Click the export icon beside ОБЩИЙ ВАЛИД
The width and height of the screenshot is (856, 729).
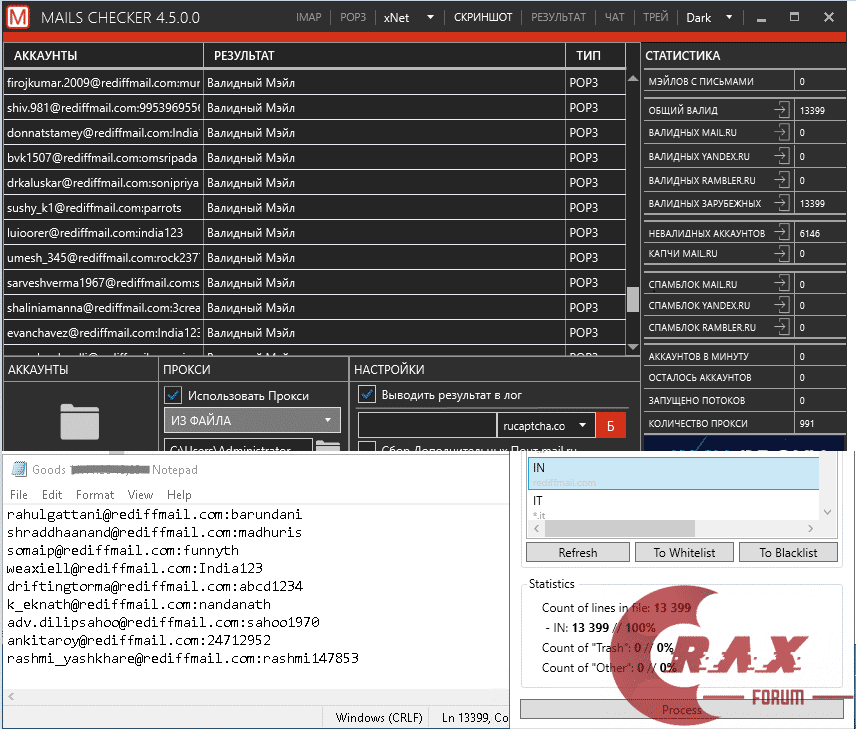780,110
